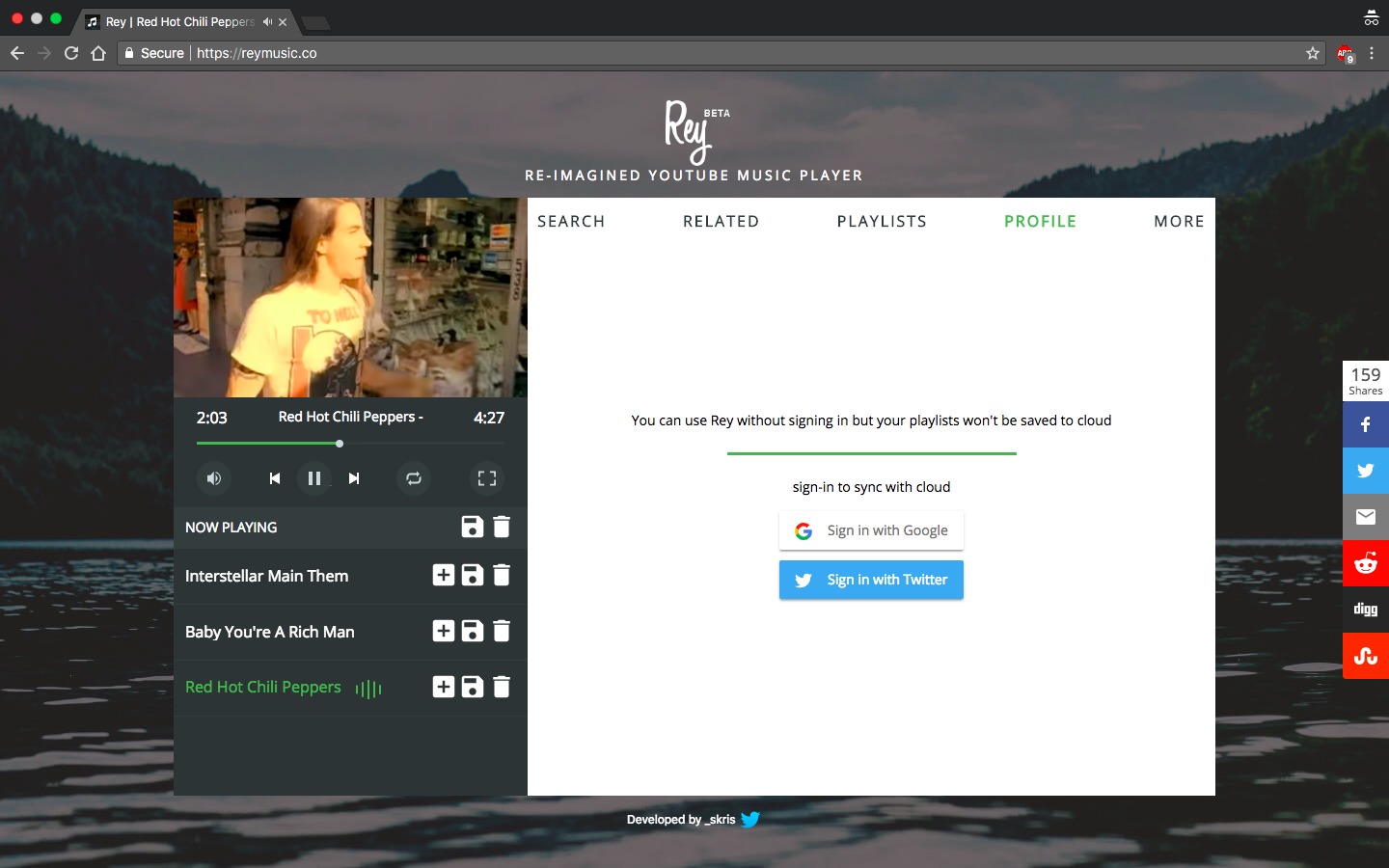
Task: Toggle repeat mode
Action: [414, 478]
